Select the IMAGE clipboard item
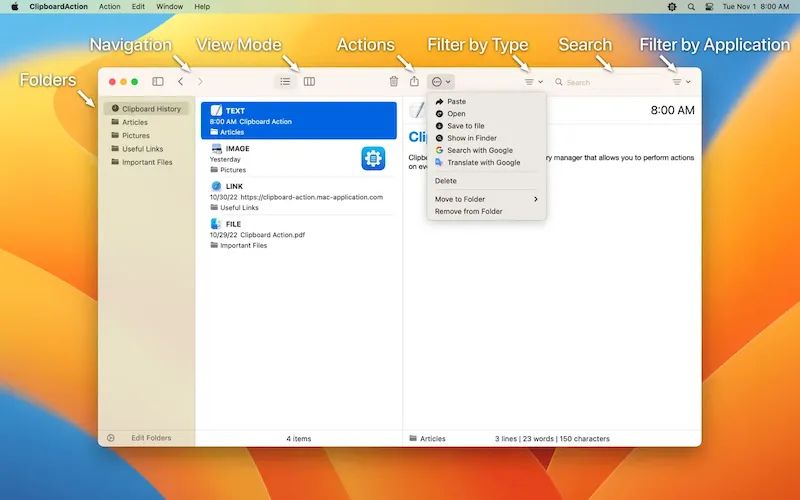The image size is (800, 500). click(298, 159)
